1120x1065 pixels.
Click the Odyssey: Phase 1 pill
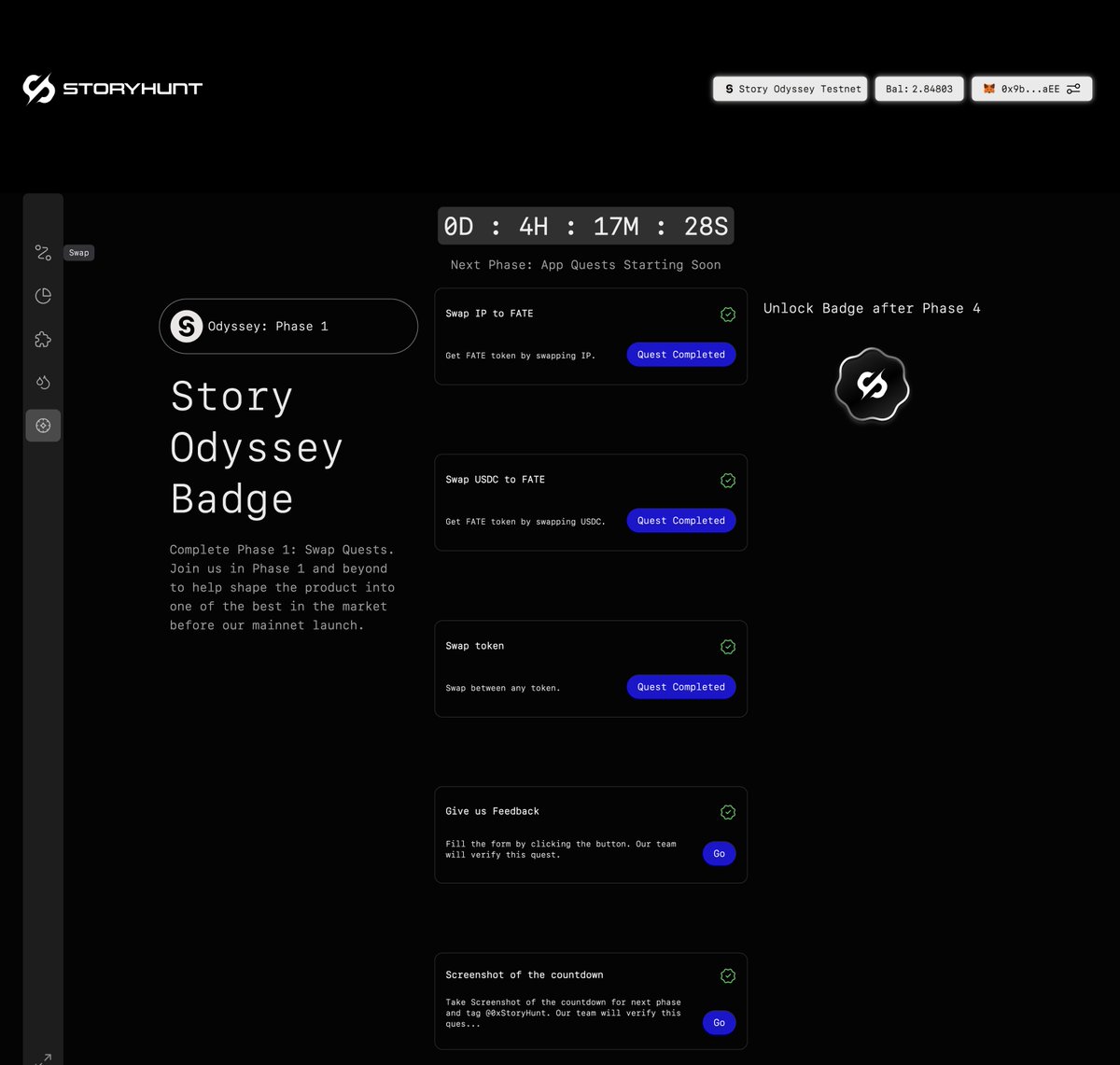[x=288, y=326]
